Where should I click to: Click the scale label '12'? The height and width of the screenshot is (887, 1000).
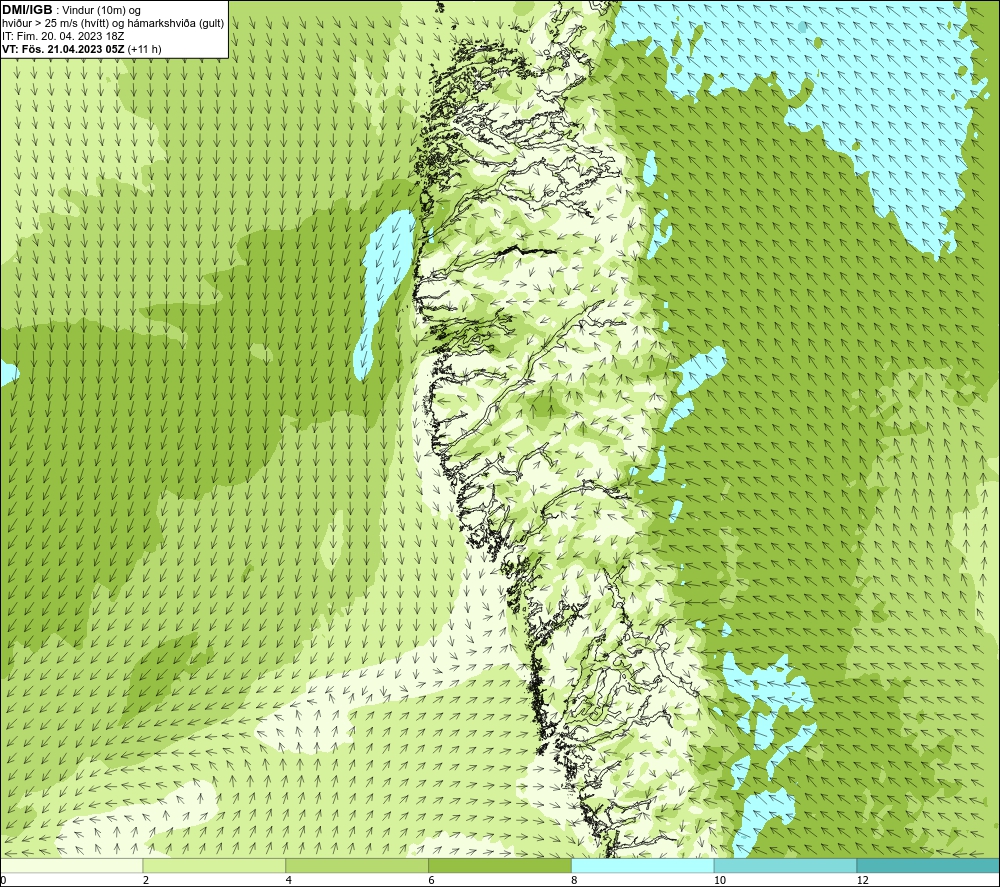[x=863, y=881]
